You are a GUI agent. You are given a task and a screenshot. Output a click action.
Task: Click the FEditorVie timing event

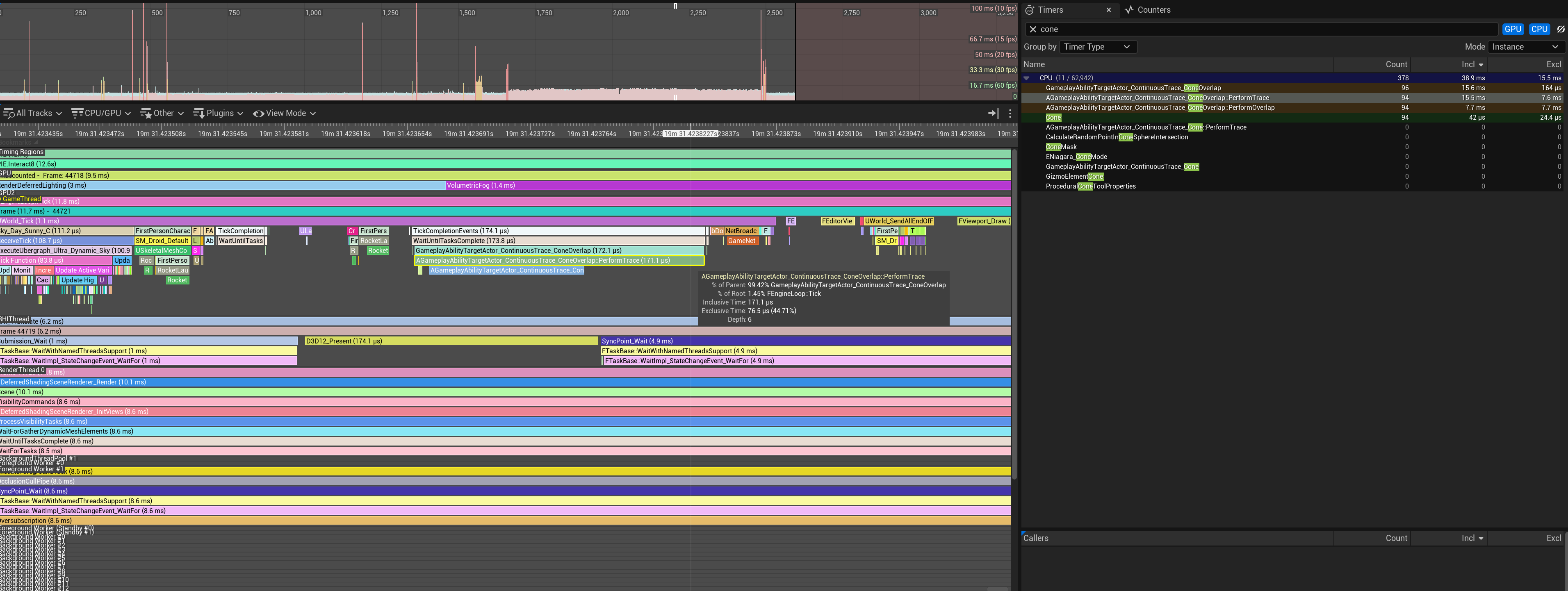[838, 221]
